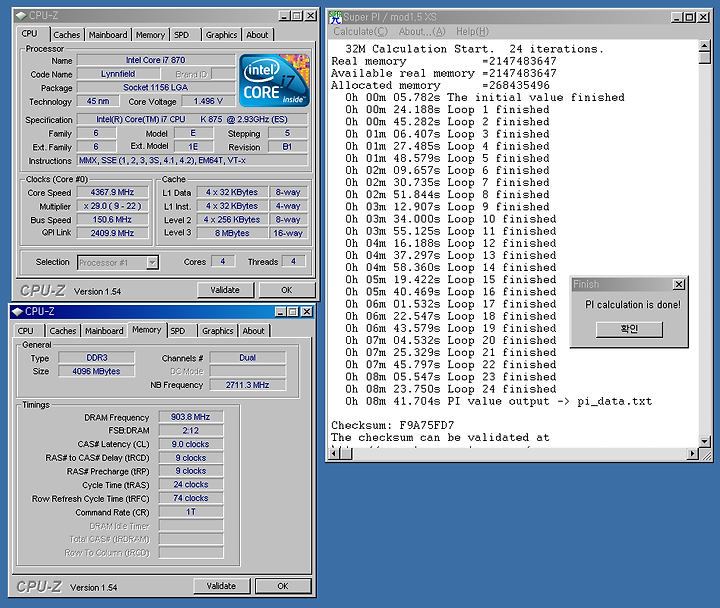Select Memory tab in bottom CPU-Z window
Viewport: 720px width, 608px height.
pos(146,330)
